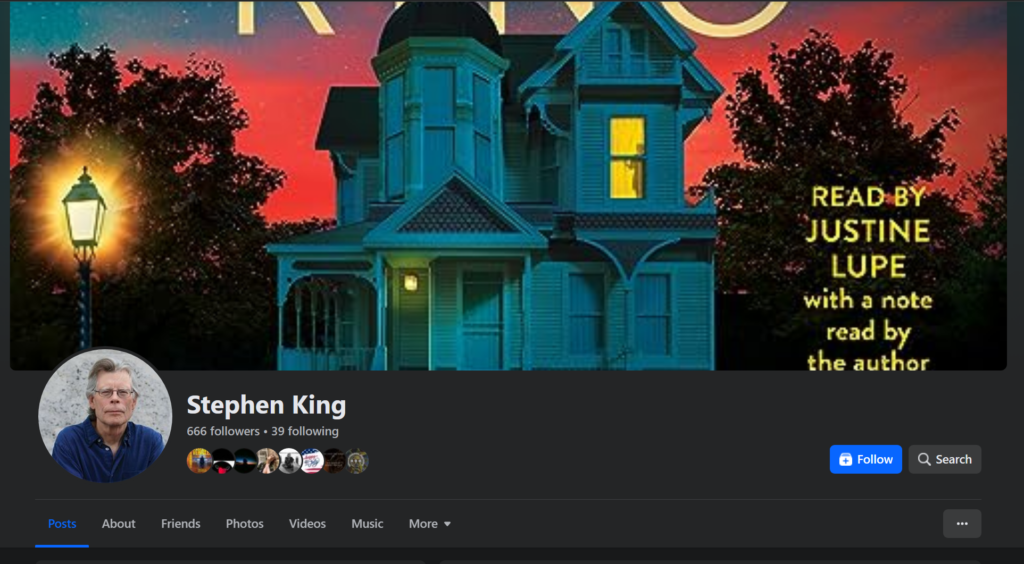Open the 39 following list

(305, 431)
